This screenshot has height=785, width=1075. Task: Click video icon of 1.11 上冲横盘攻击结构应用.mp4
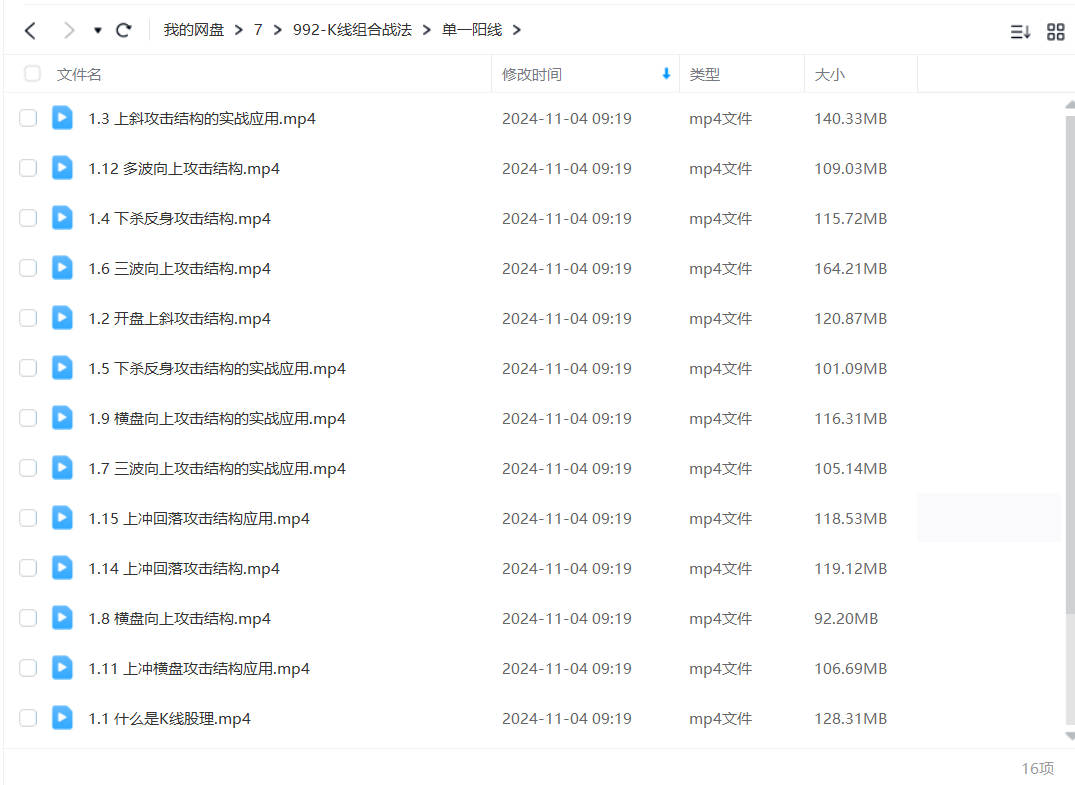pos(62,668)
